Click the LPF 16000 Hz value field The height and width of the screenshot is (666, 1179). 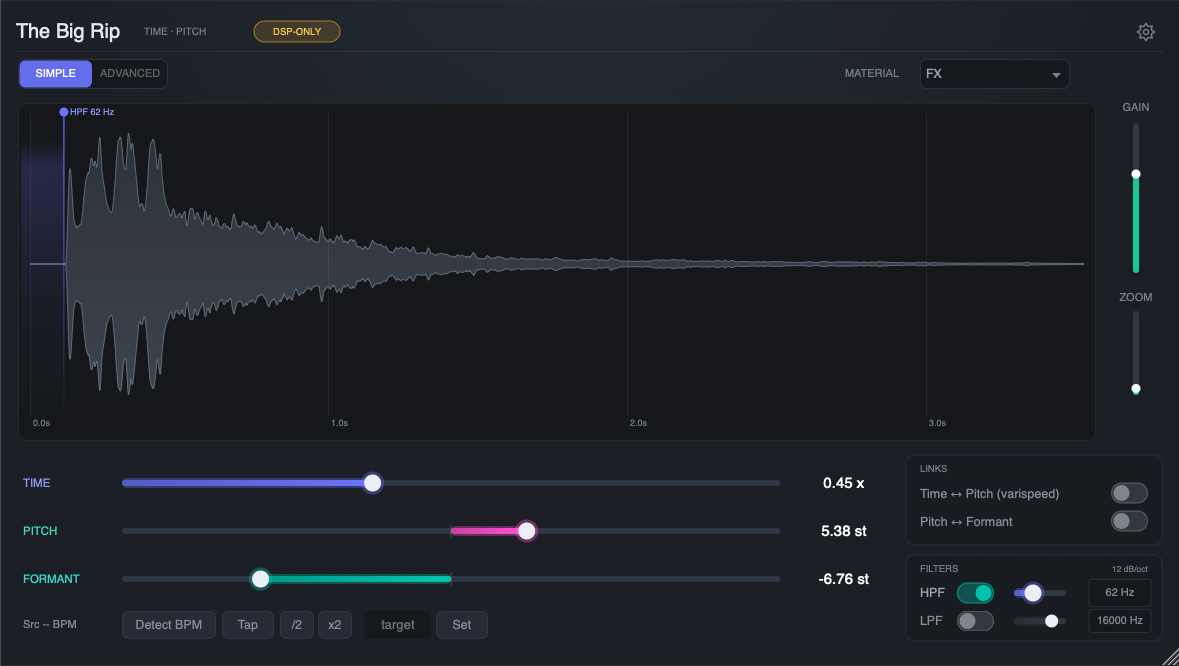1120,620
